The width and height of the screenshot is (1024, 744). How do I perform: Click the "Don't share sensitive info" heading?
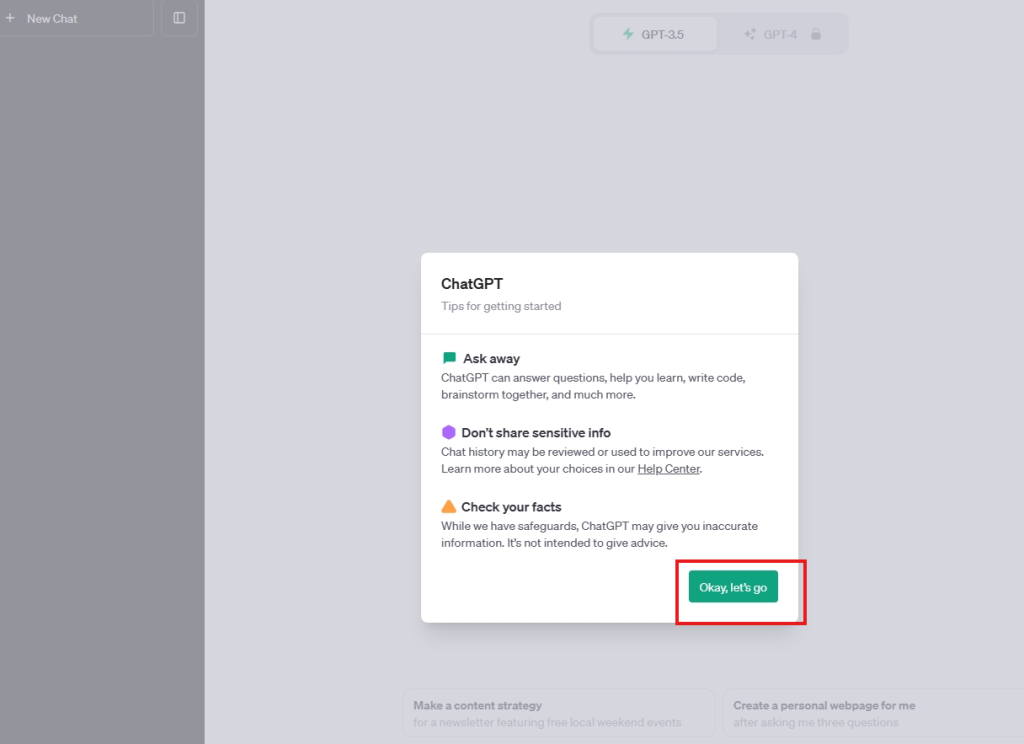pos(536,433)
